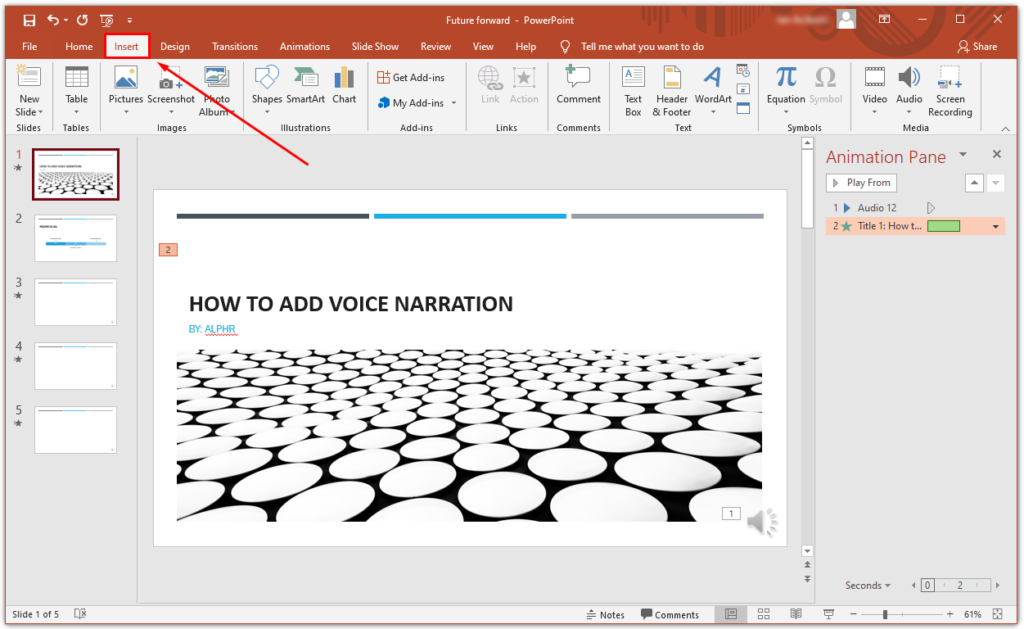Insert Audio from Media group
Image resolution: width=1024 pixels, height=629 pixels.
tap(909, 91)
